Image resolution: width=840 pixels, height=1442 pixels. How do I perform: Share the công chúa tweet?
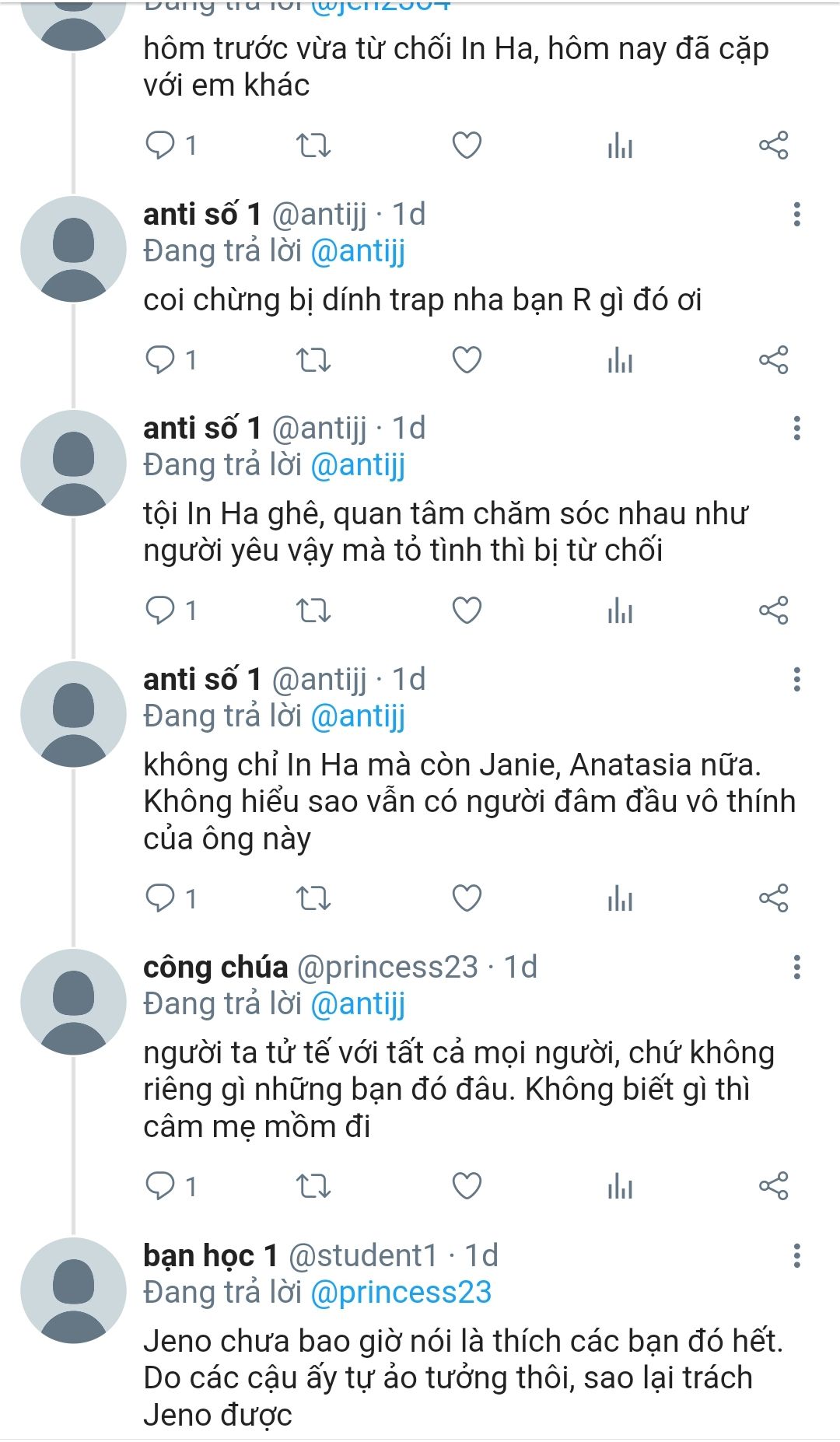coord(773,1186)
